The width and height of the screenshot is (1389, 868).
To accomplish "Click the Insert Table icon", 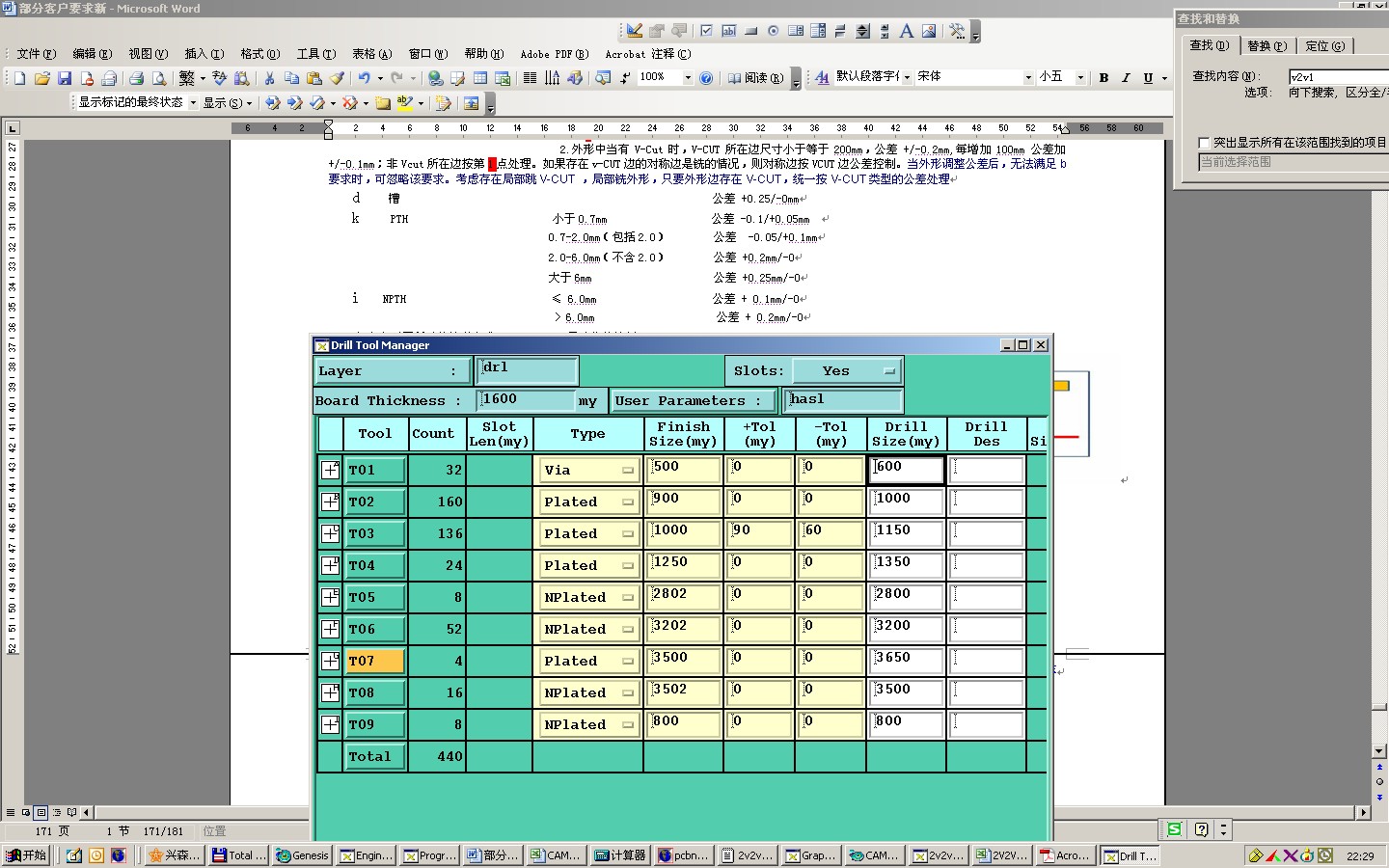I will pos(480,78).
